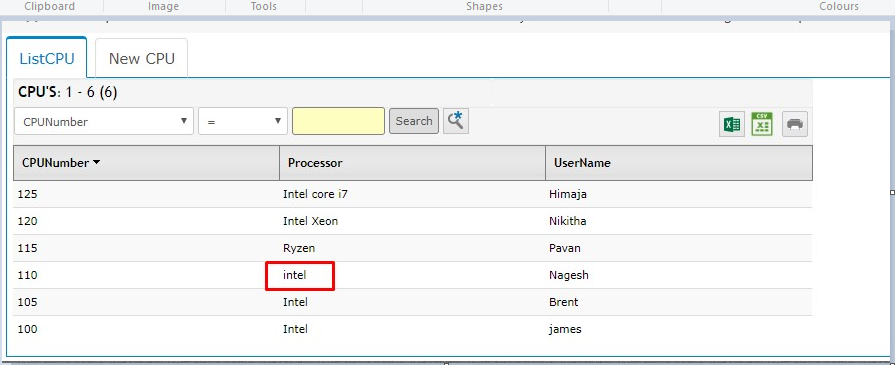Focus the yellow search text field

click(338, 121)
